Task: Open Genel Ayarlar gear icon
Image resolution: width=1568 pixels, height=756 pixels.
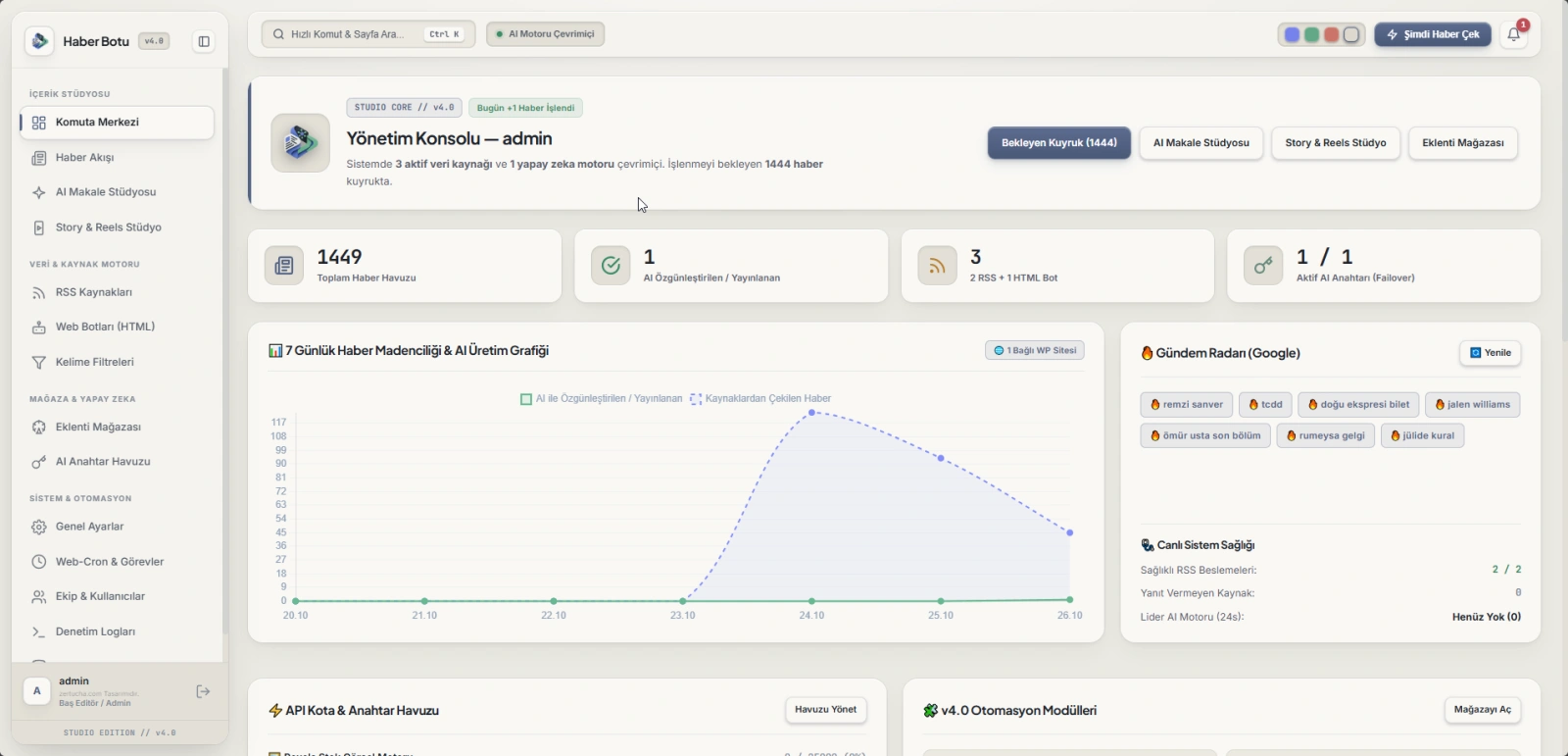Action: [39, 527]
